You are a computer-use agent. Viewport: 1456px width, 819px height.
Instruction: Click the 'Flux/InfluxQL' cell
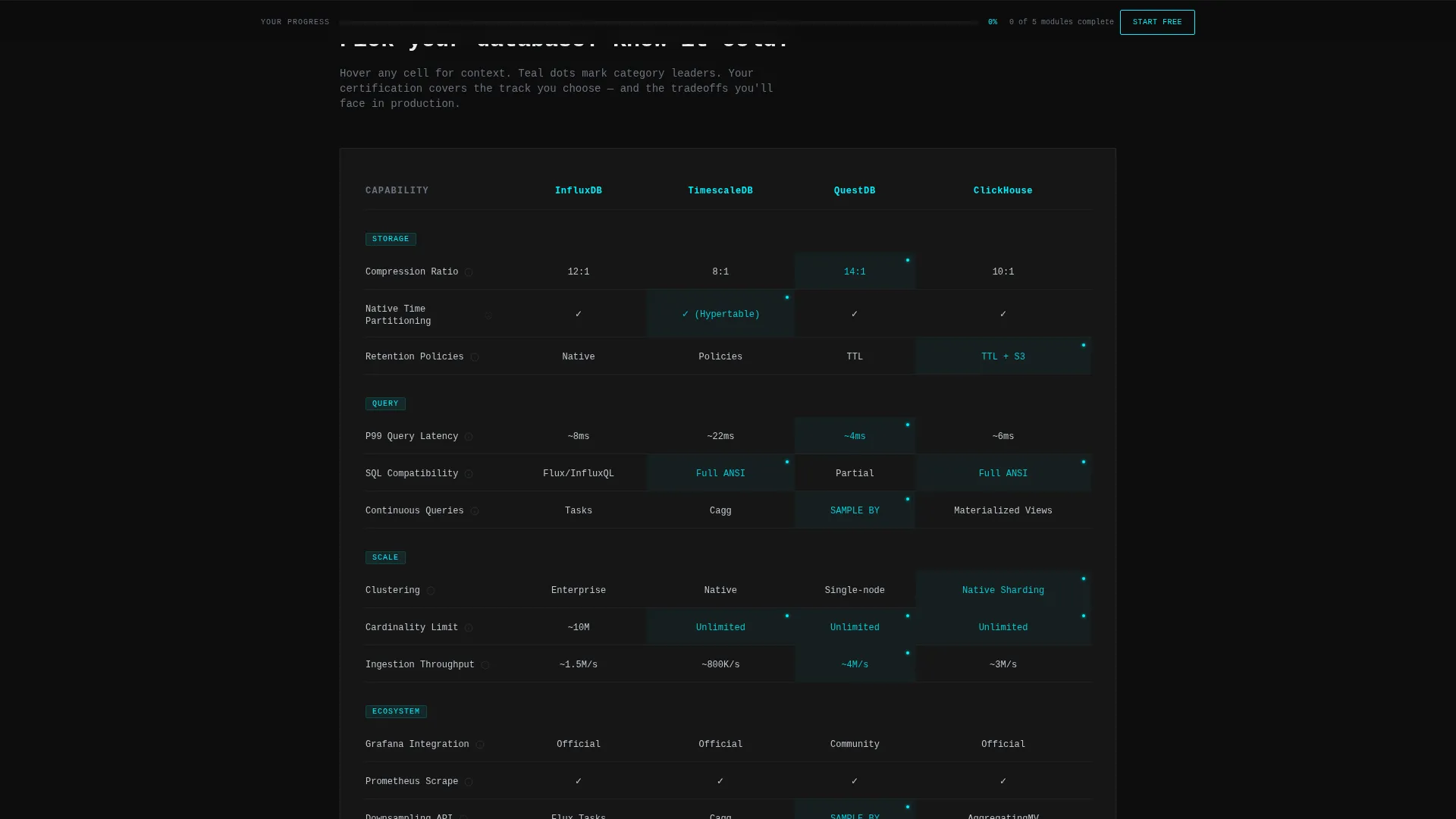tap(579, 473)
